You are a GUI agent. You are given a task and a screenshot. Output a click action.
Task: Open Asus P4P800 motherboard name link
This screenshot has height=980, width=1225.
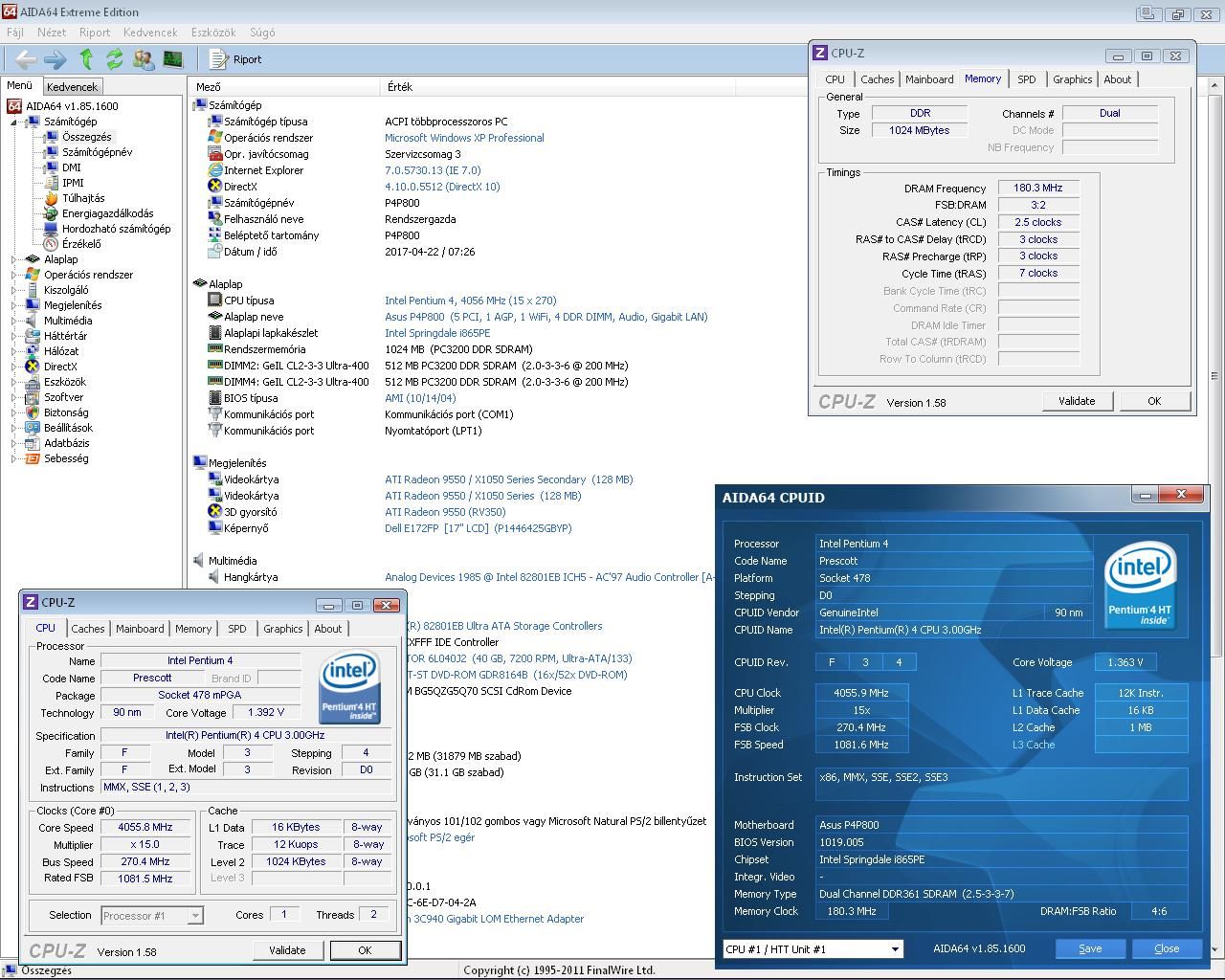546,317
